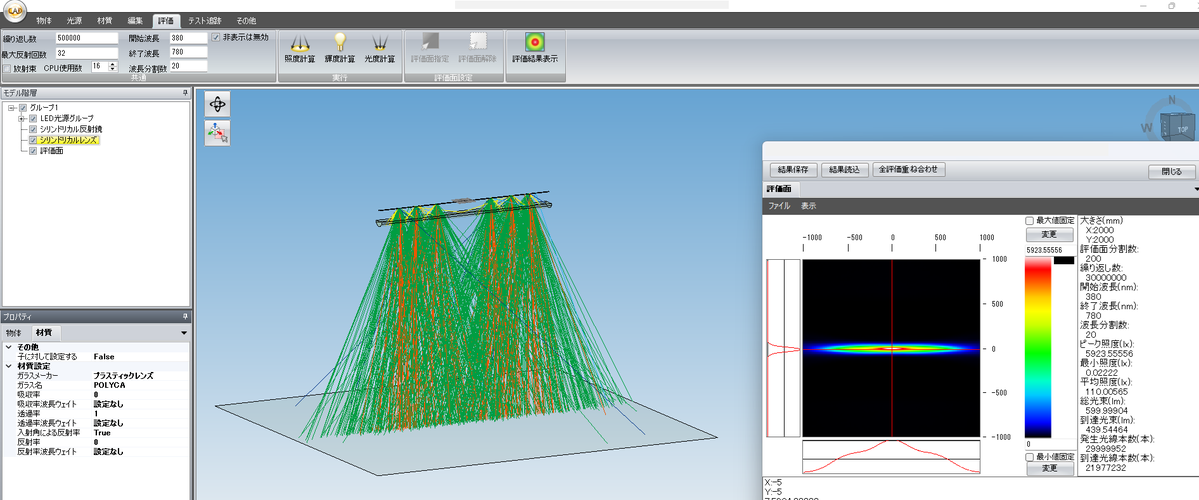The image size is (1199, 500).
Task: Switch to the 光源 ribbon tab
Action: click(75, 20)
